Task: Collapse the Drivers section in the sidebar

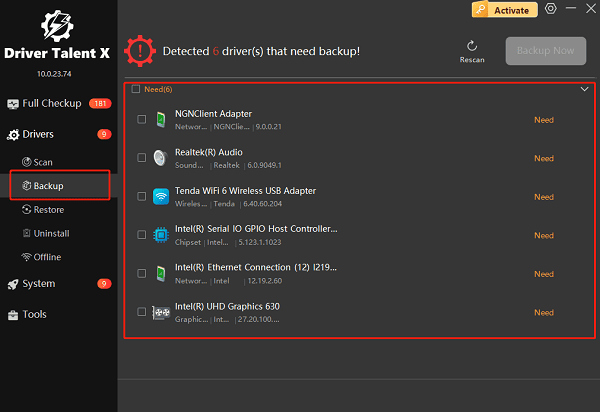Action: pos(40,134)
